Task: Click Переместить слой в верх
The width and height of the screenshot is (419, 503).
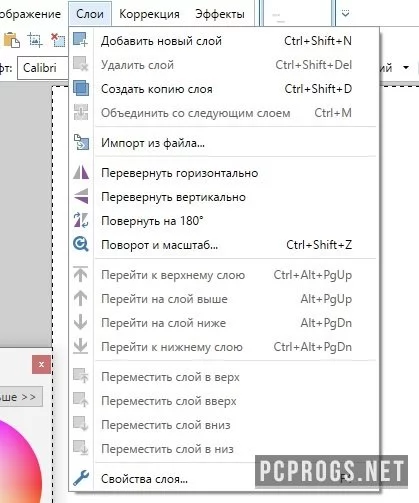Action: (224, 377)
